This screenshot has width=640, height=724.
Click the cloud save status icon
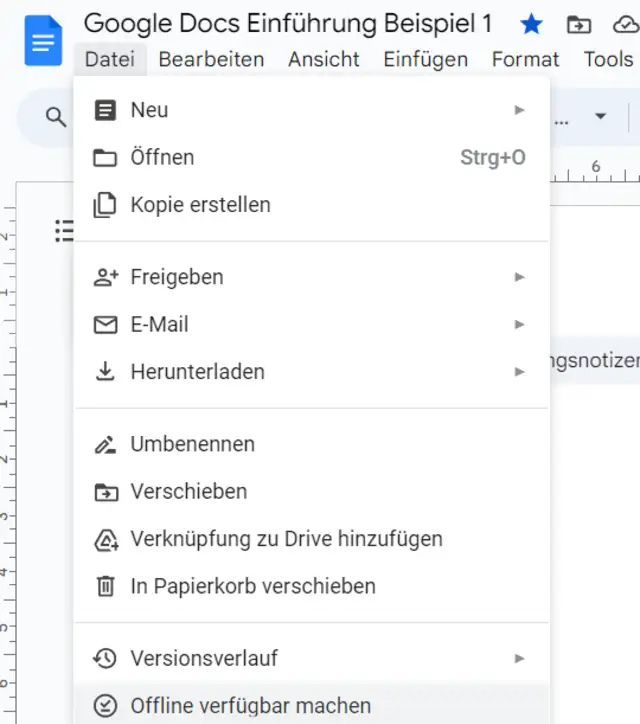click(x=626, y=24)
